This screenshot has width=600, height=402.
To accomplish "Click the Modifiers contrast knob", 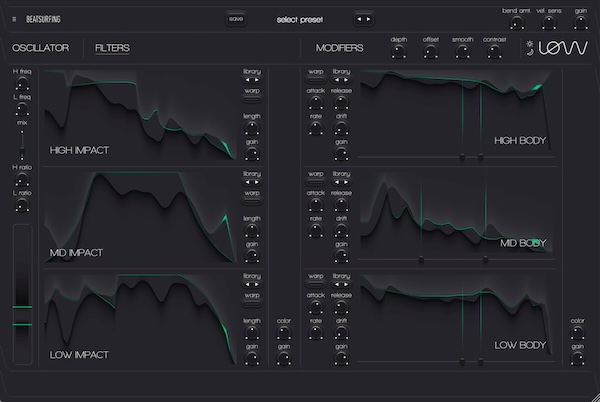I will click(x=493, y=51).
